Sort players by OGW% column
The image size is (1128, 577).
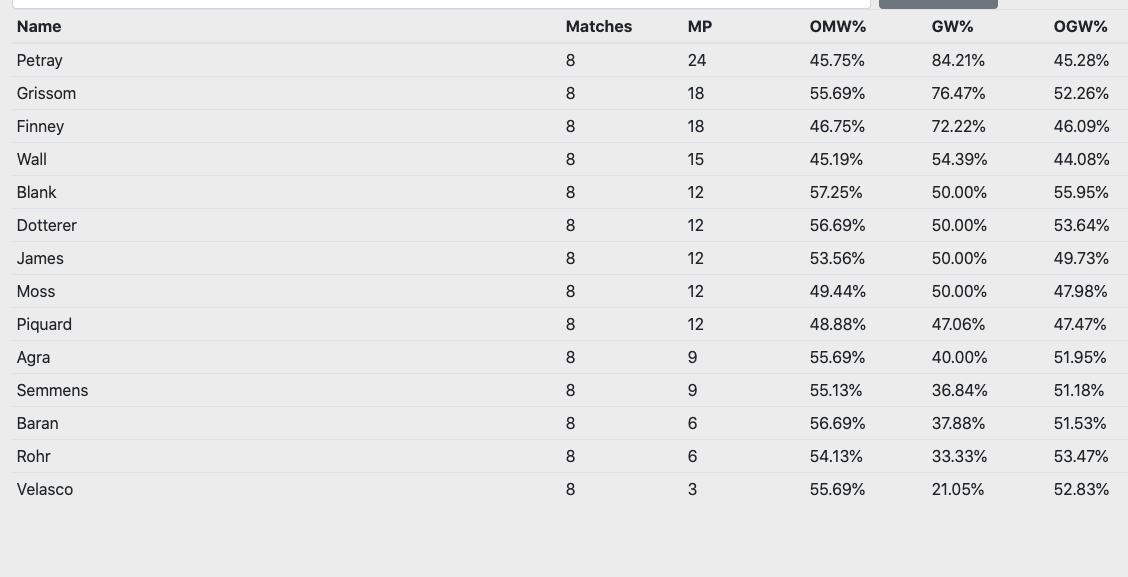tap(1080, 26)
